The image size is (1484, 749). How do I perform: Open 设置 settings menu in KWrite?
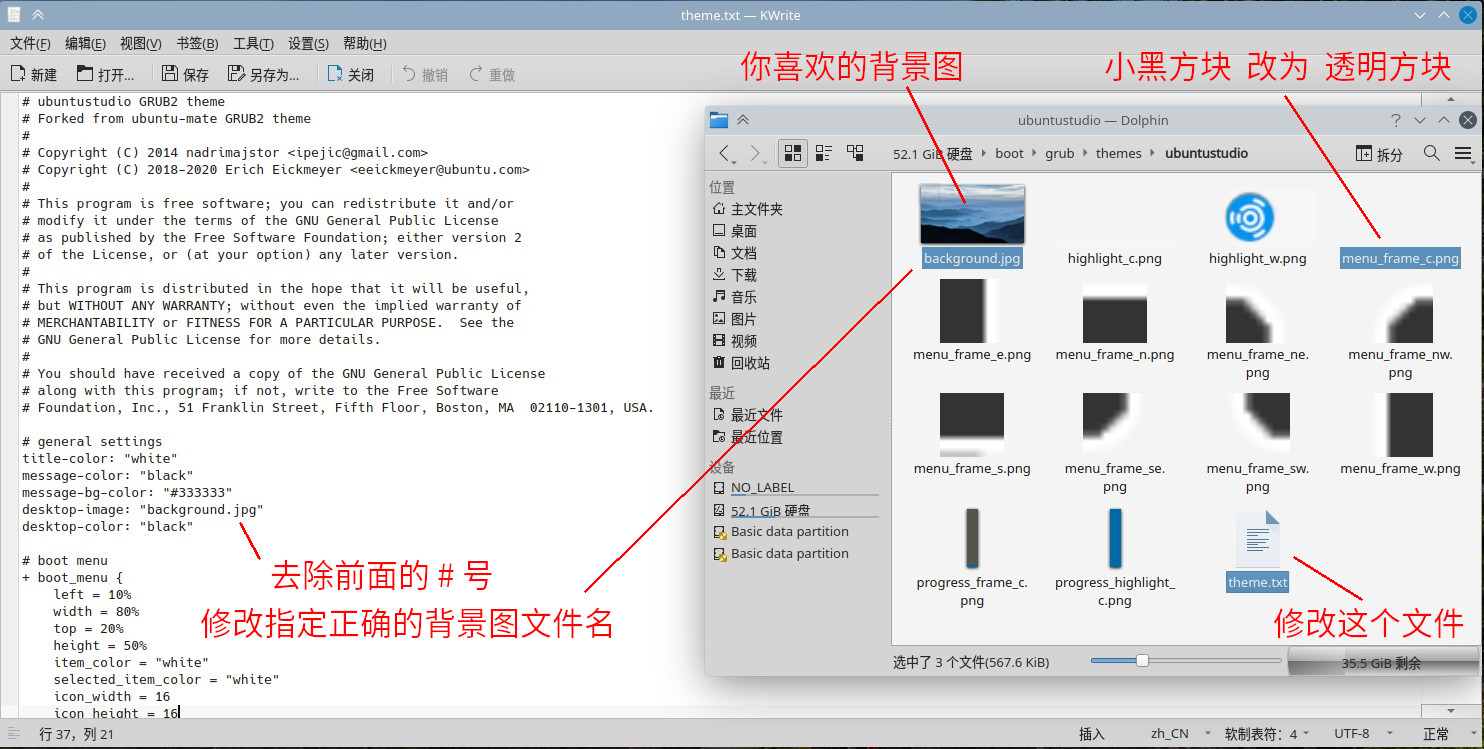(x=308, y=43)
